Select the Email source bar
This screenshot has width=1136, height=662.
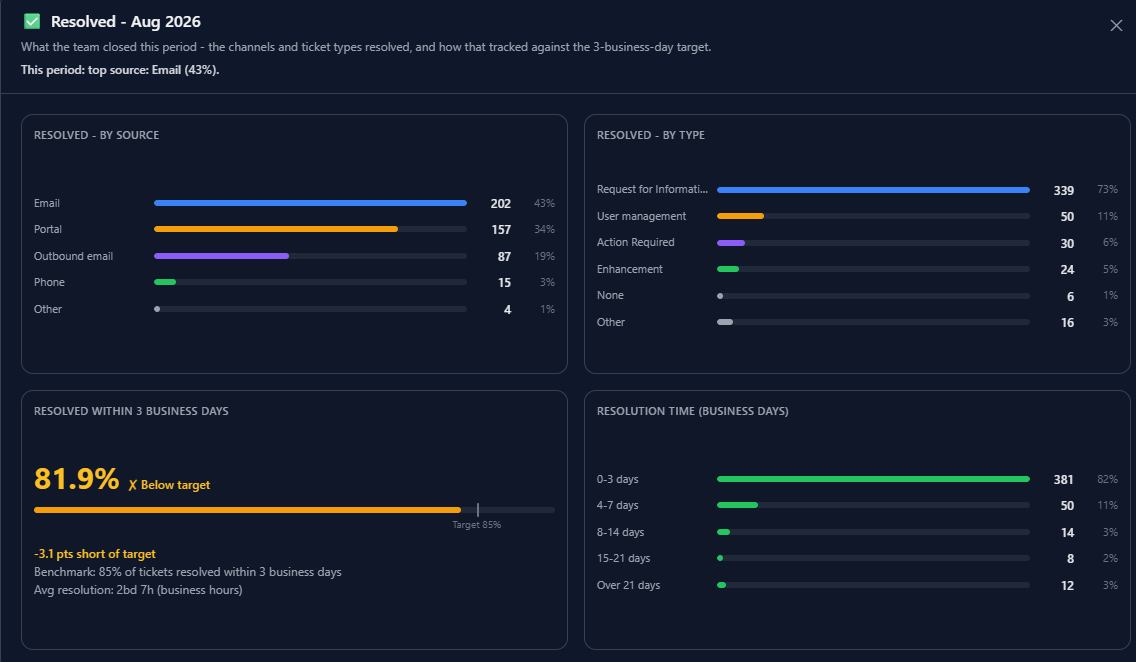[310, 204]
